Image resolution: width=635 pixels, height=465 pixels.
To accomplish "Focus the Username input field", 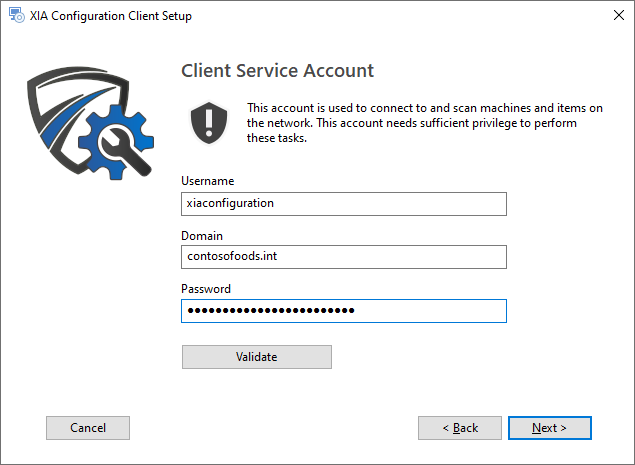I will [x=344, y=204].
